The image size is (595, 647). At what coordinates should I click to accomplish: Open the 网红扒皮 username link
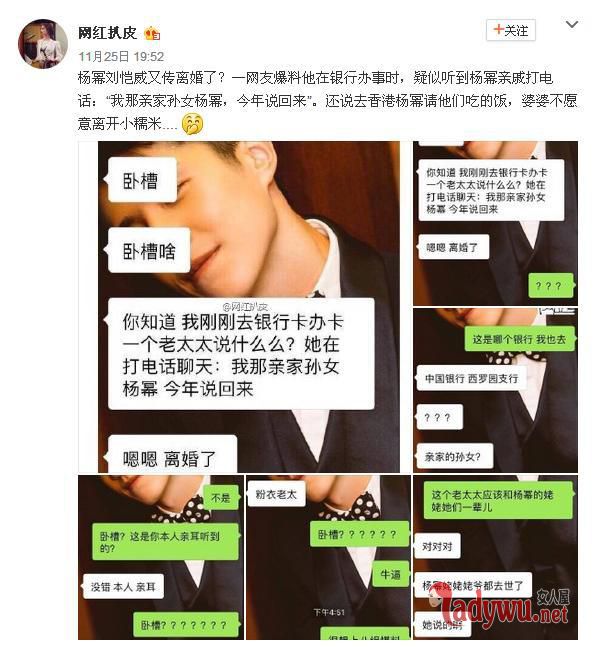108,33
